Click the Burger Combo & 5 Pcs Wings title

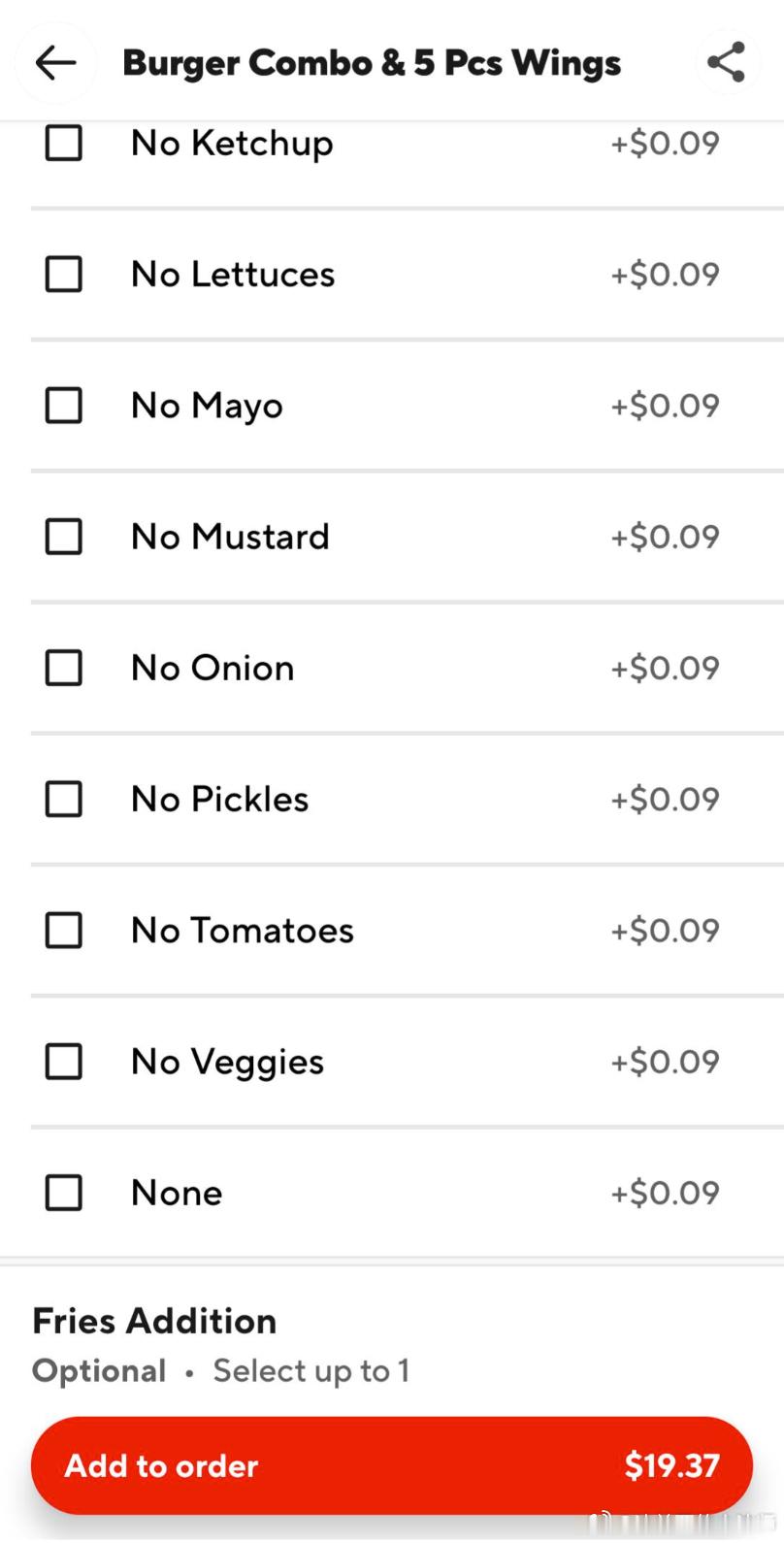tap(372, 63)
